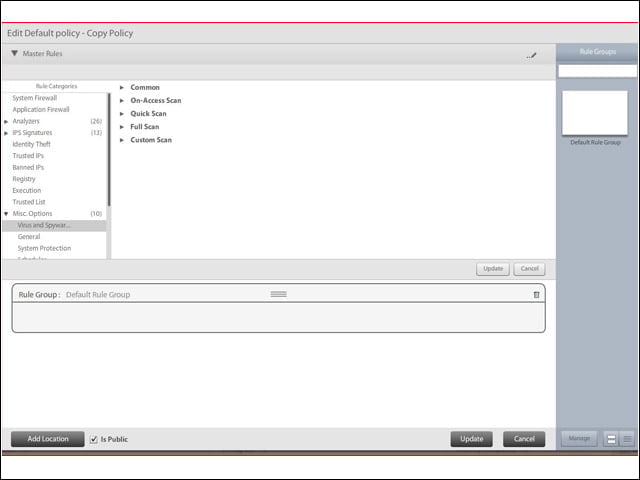Grab the Rule Group drag handle icon
The width and height of the screenshot is (640, 480).
[278, 294]
